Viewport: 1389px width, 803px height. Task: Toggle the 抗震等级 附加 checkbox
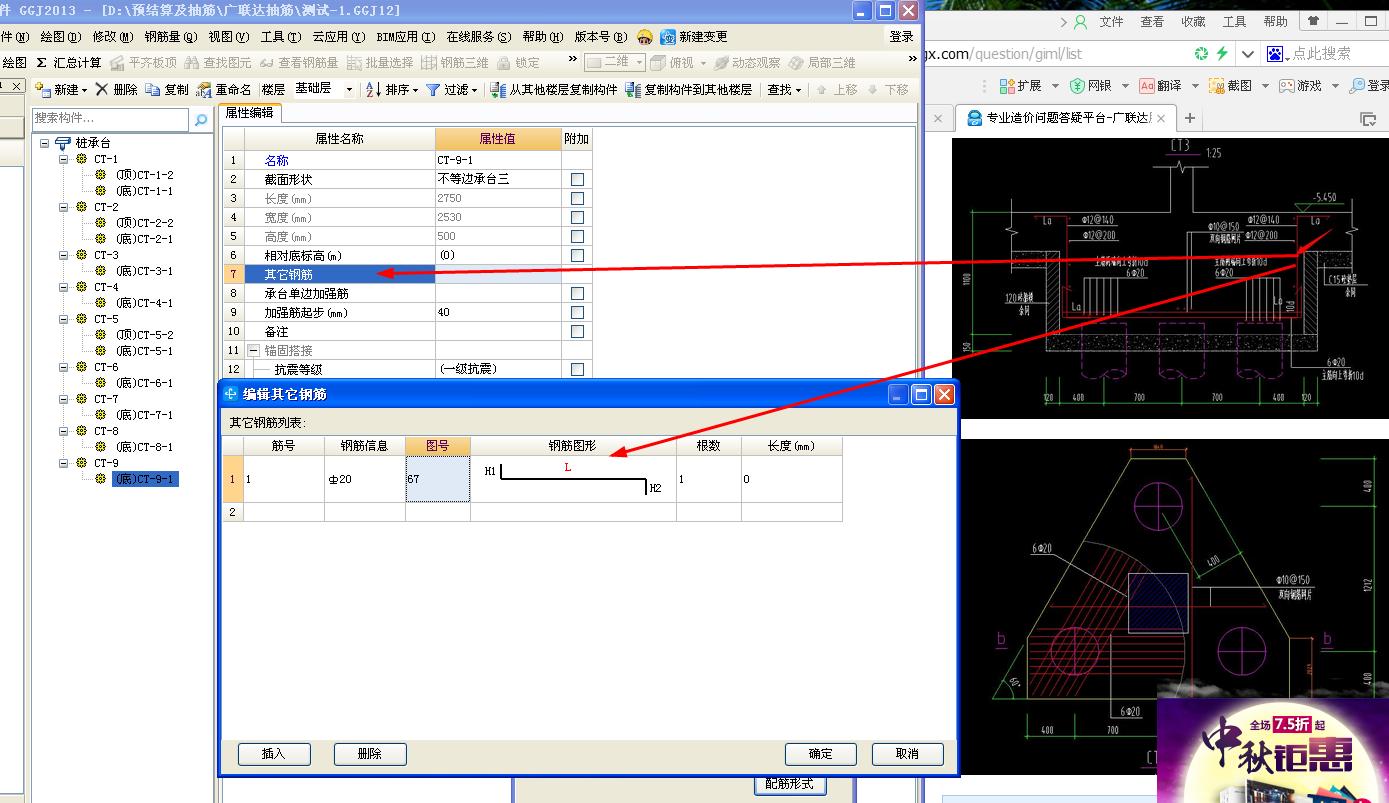tap(577, 370)
